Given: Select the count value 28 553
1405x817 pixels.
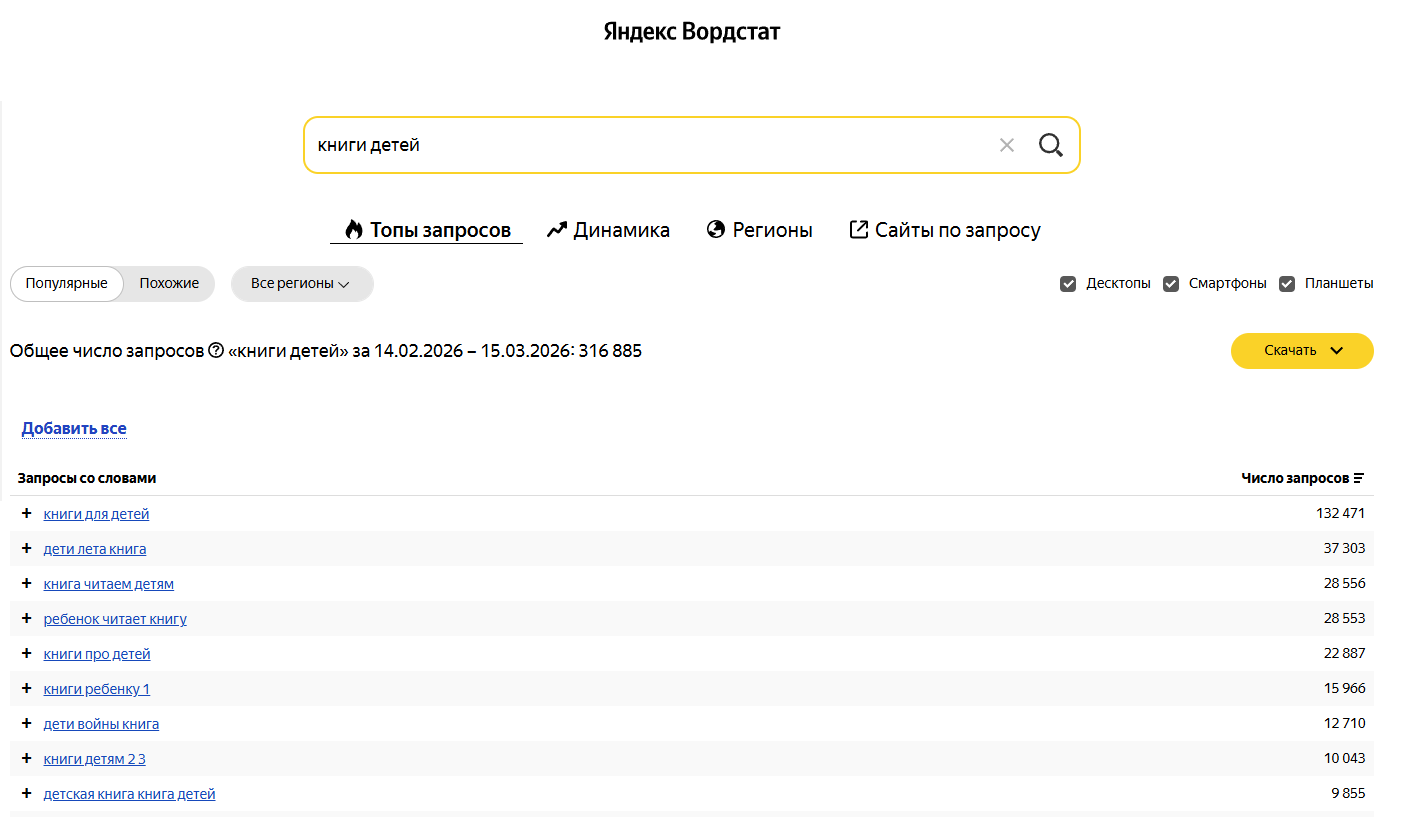Looking at the screenshot, I should 1344,619.
